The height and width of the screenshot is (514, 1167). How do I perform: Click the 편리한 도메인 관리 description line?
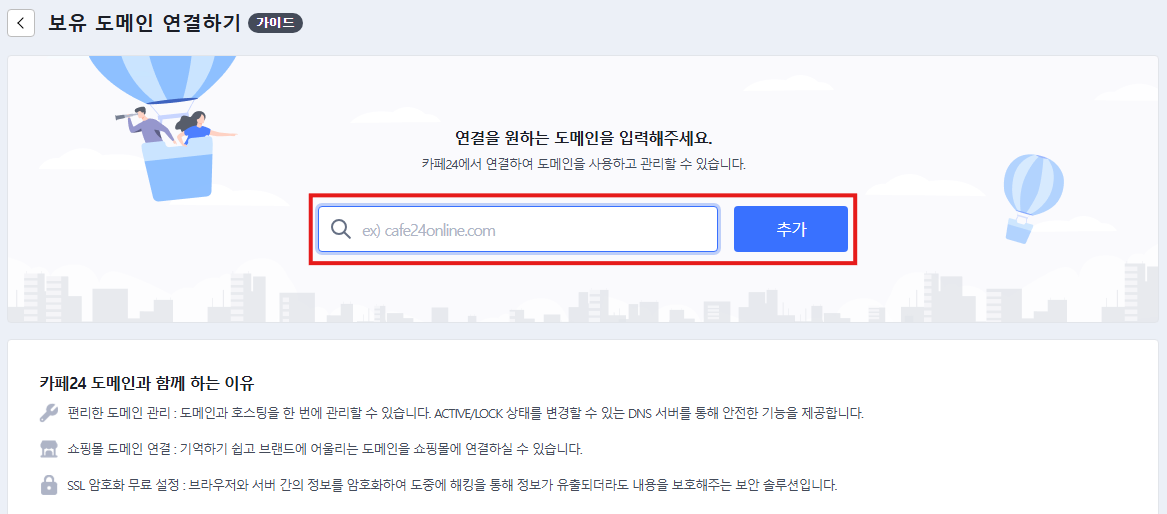tap(465, 413)
